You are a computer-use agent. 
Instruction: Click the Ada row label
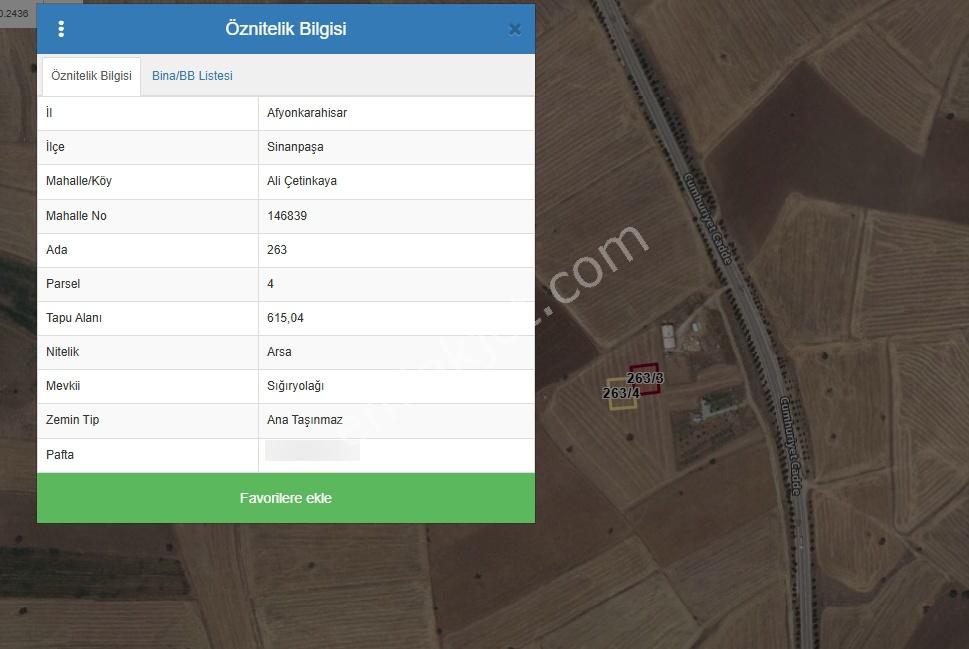[x=57, y=250]
